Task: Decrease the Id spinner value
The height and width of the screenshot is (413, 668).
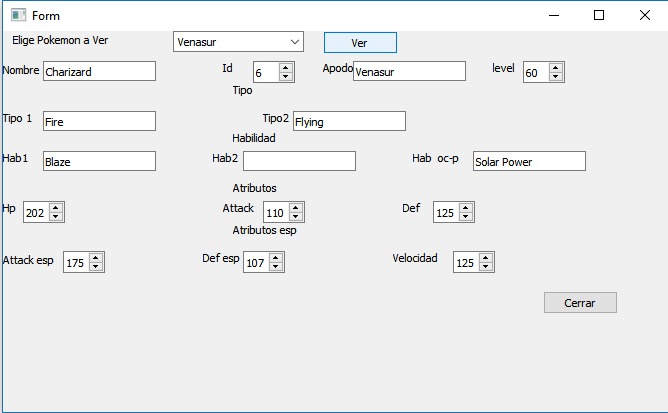Action: [x=286, y=77]
